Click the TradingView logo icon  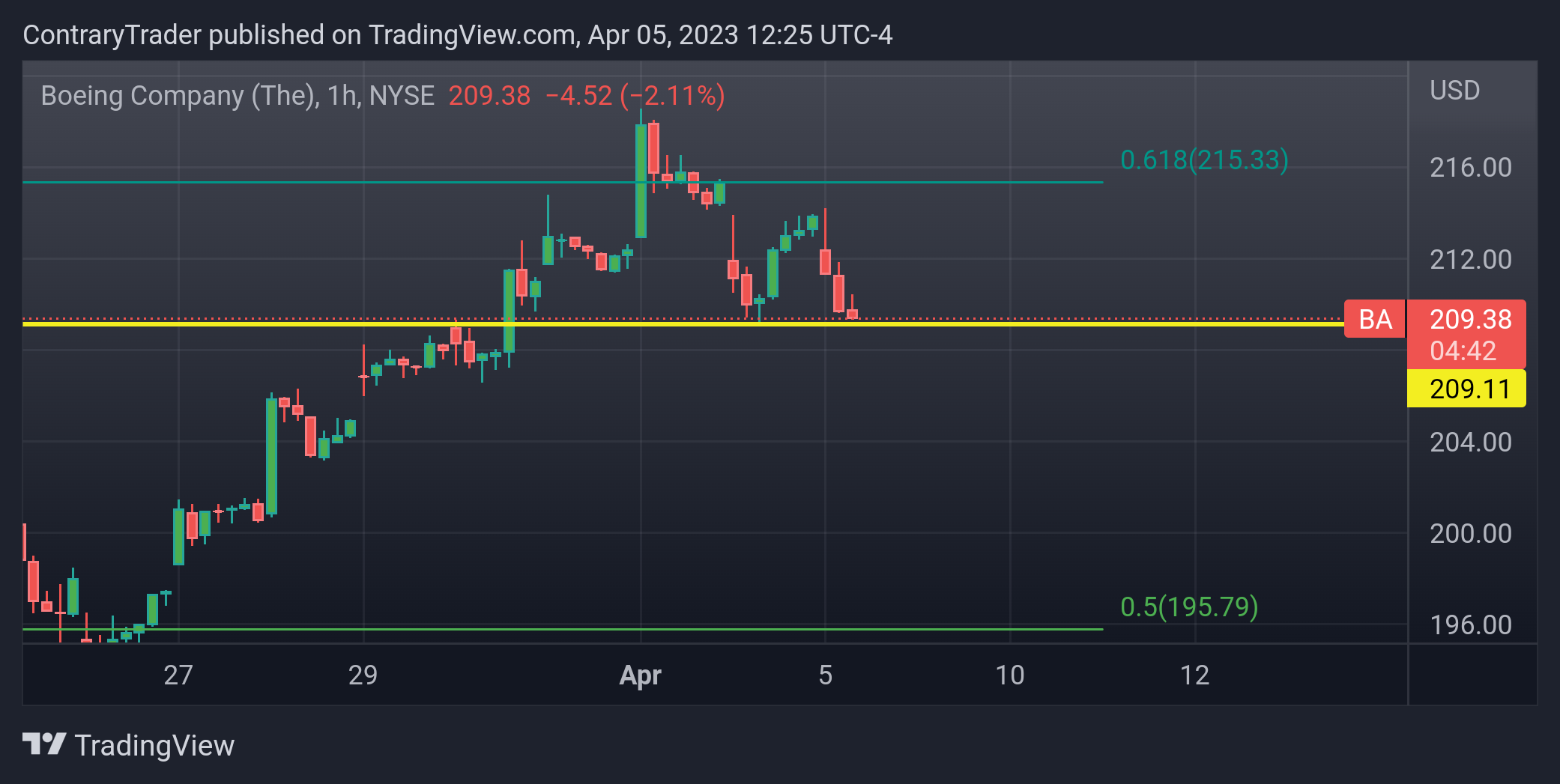pyautogui.click(x=44, y=744)
